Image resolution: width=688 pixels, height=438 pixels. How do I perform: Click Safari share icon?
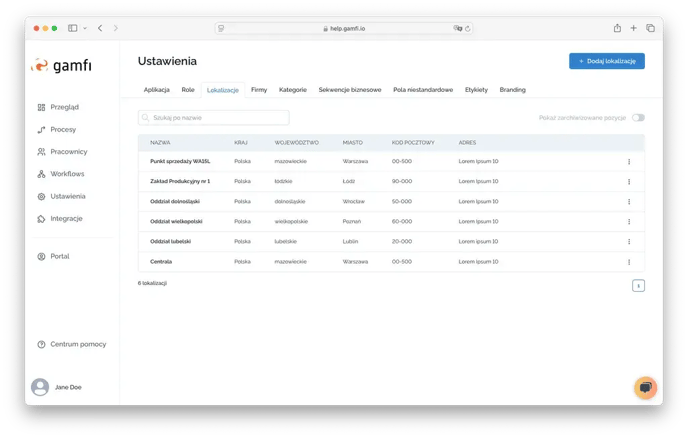click(x=617, y=28)
